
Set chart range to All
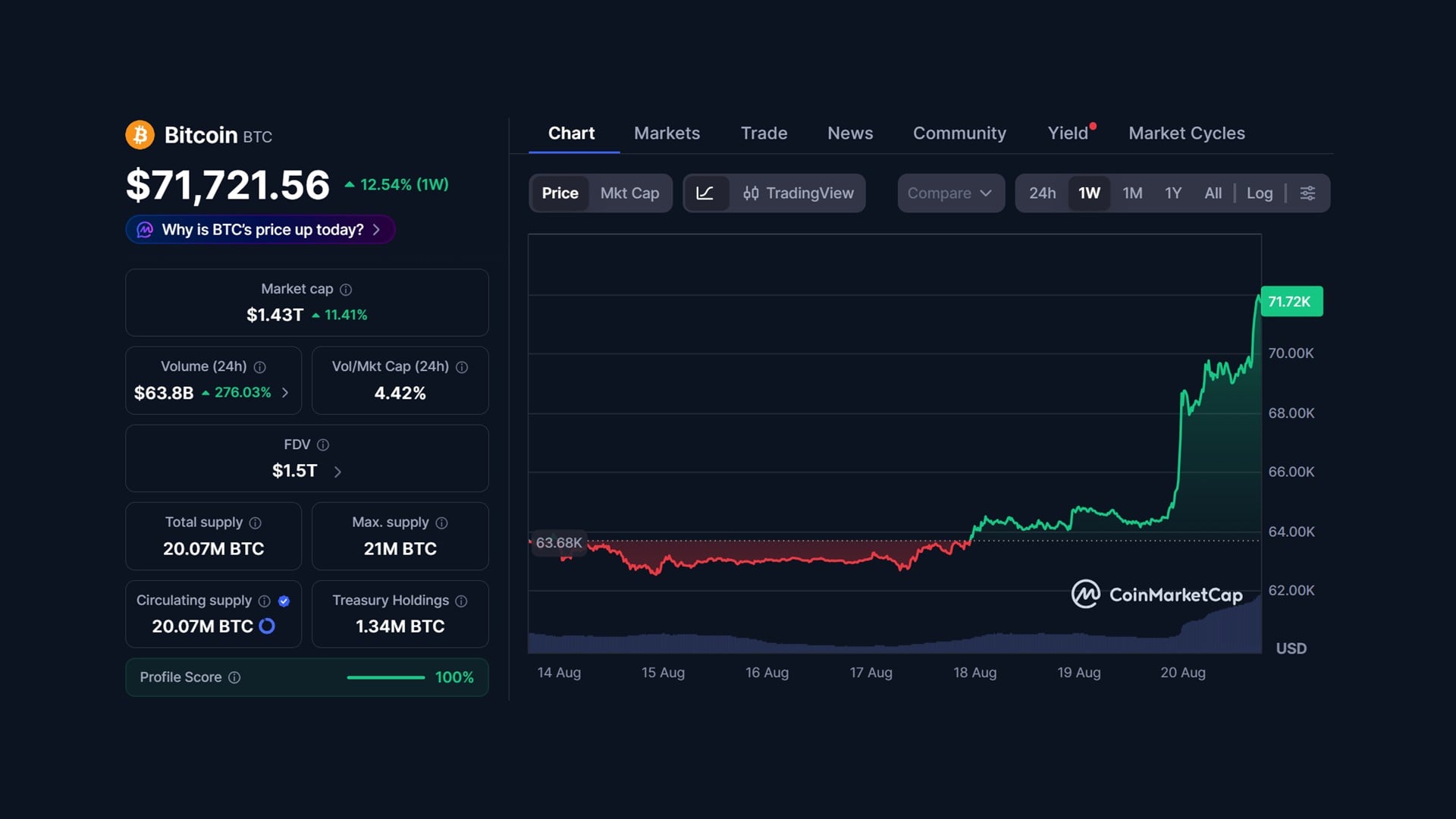pyautogui.click(x=1213, y=193)
